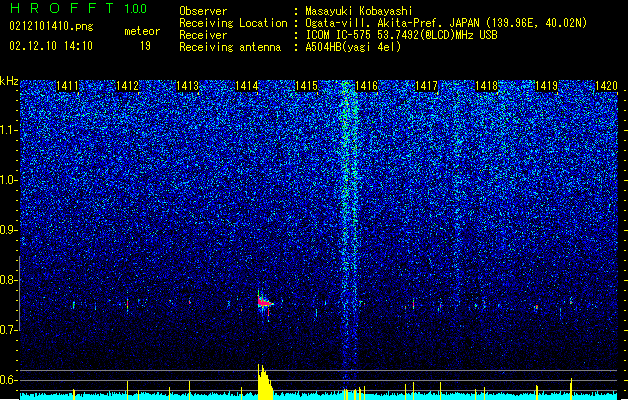629x400 pixels.
Task: Click the 'Receiving antenna' label
Action: click(x=230, y=47)
